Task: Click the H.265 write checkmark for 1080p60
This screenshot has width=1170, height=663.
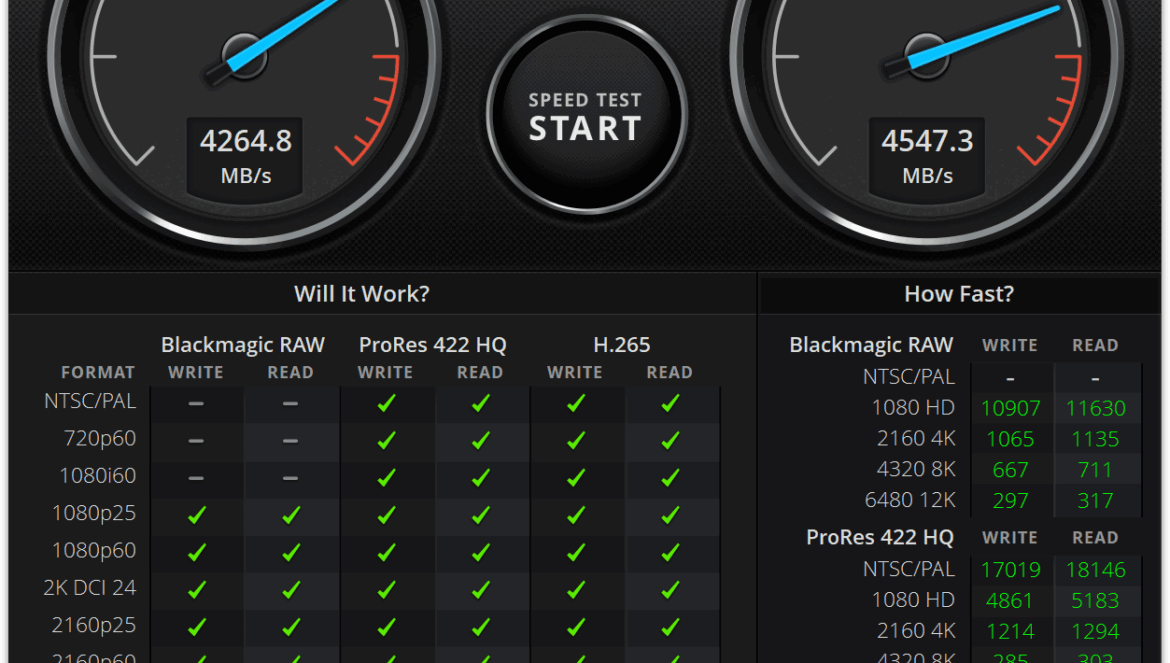Action: tap(576, 553)
